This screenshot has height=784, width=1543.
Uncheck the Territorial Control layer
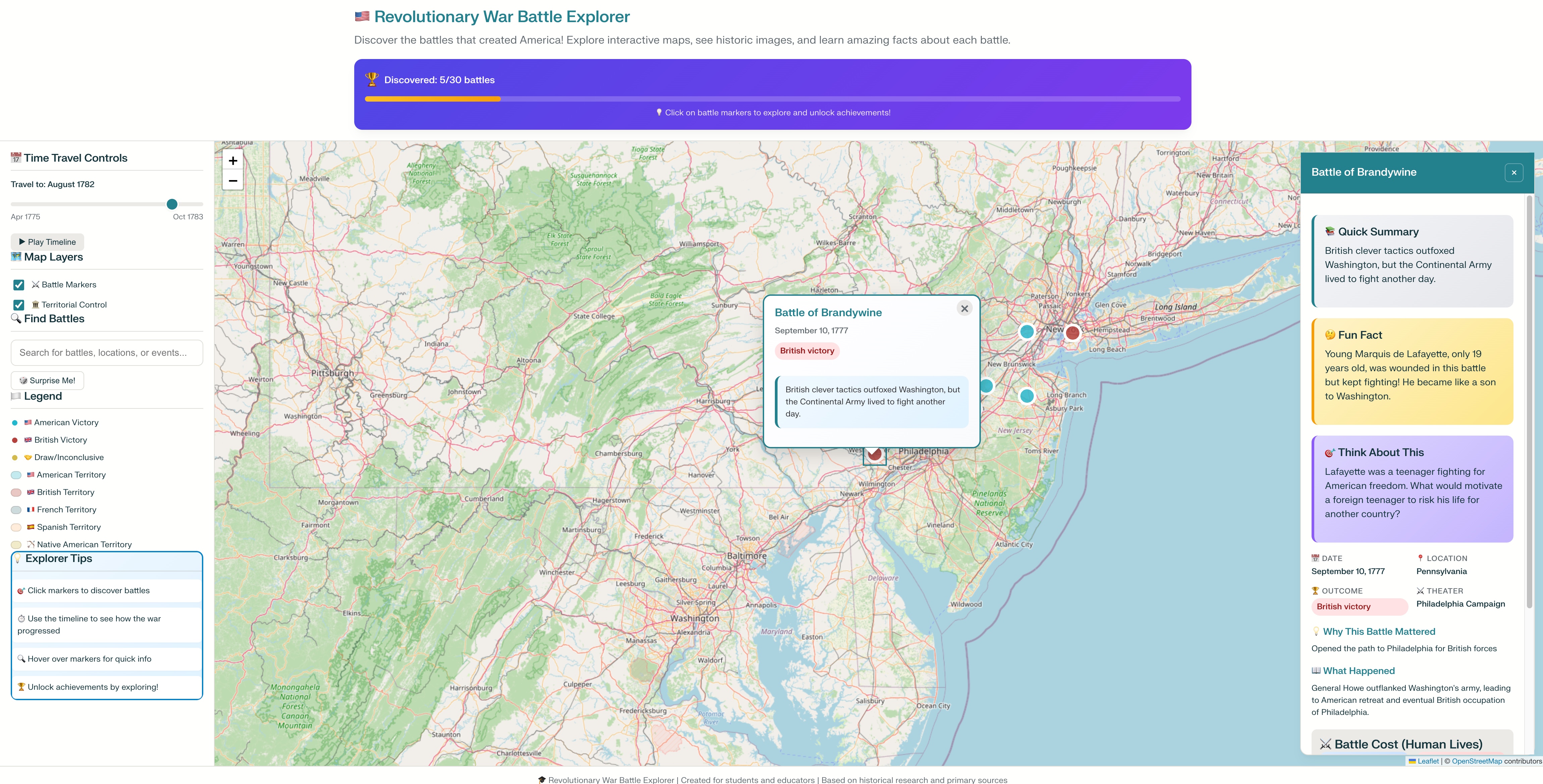click(19, 305)
